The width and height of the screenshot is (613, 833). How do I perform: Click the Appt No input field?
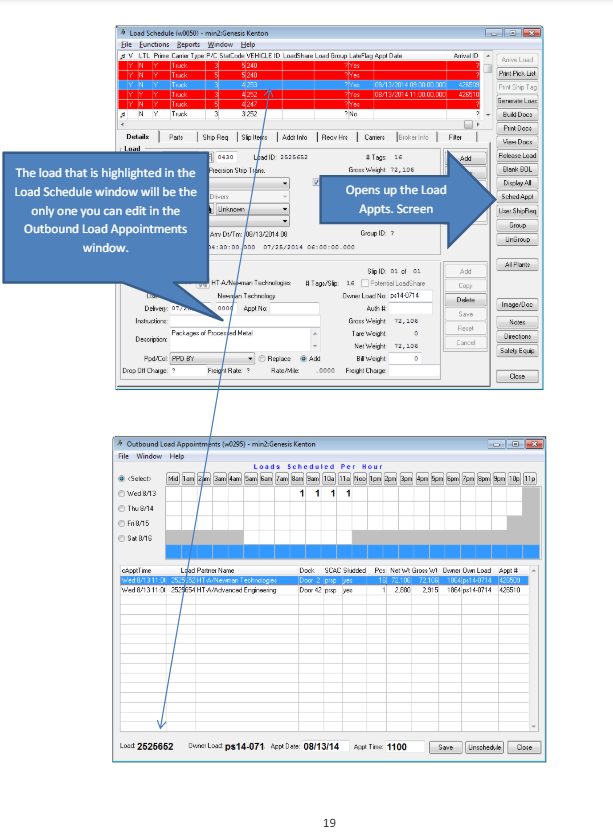point(294,308)
